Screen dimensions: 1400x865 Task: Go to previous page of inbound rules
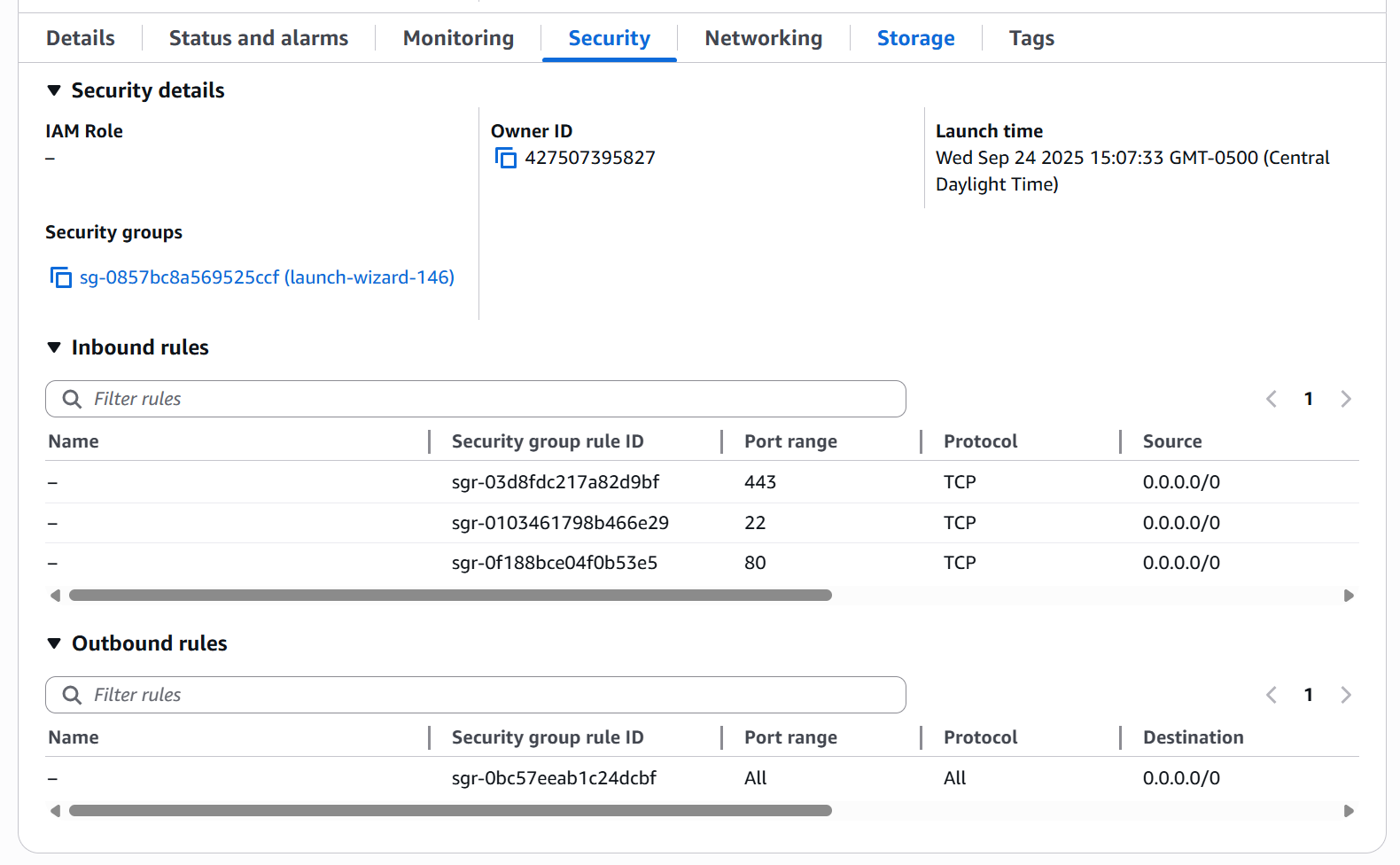point(1272,400)
